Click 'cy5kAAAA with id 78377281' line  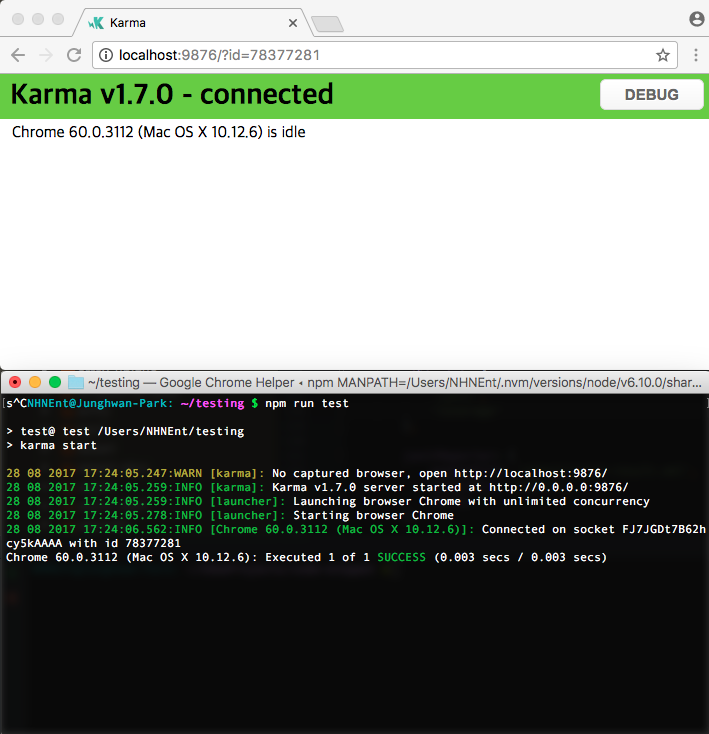[93, 543]
